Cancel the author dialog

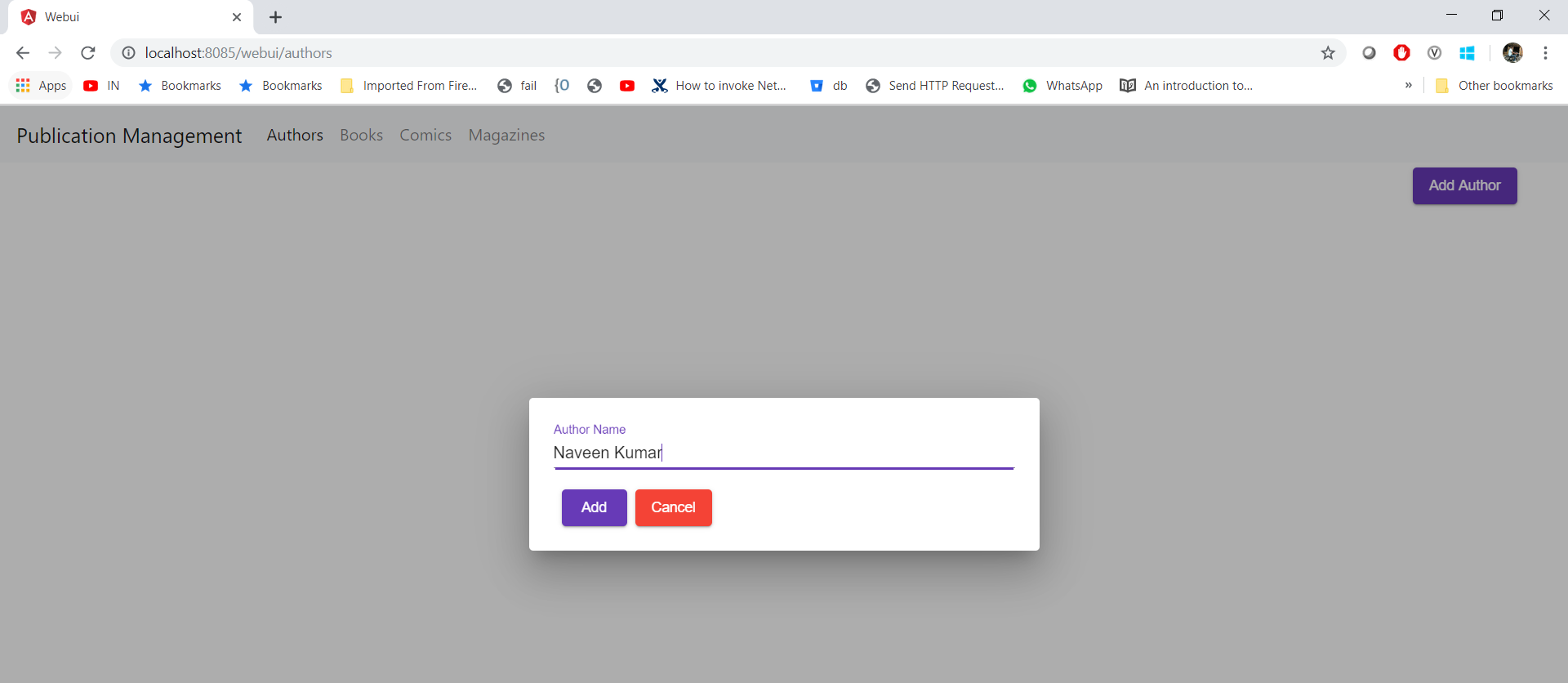coord(673,507)
